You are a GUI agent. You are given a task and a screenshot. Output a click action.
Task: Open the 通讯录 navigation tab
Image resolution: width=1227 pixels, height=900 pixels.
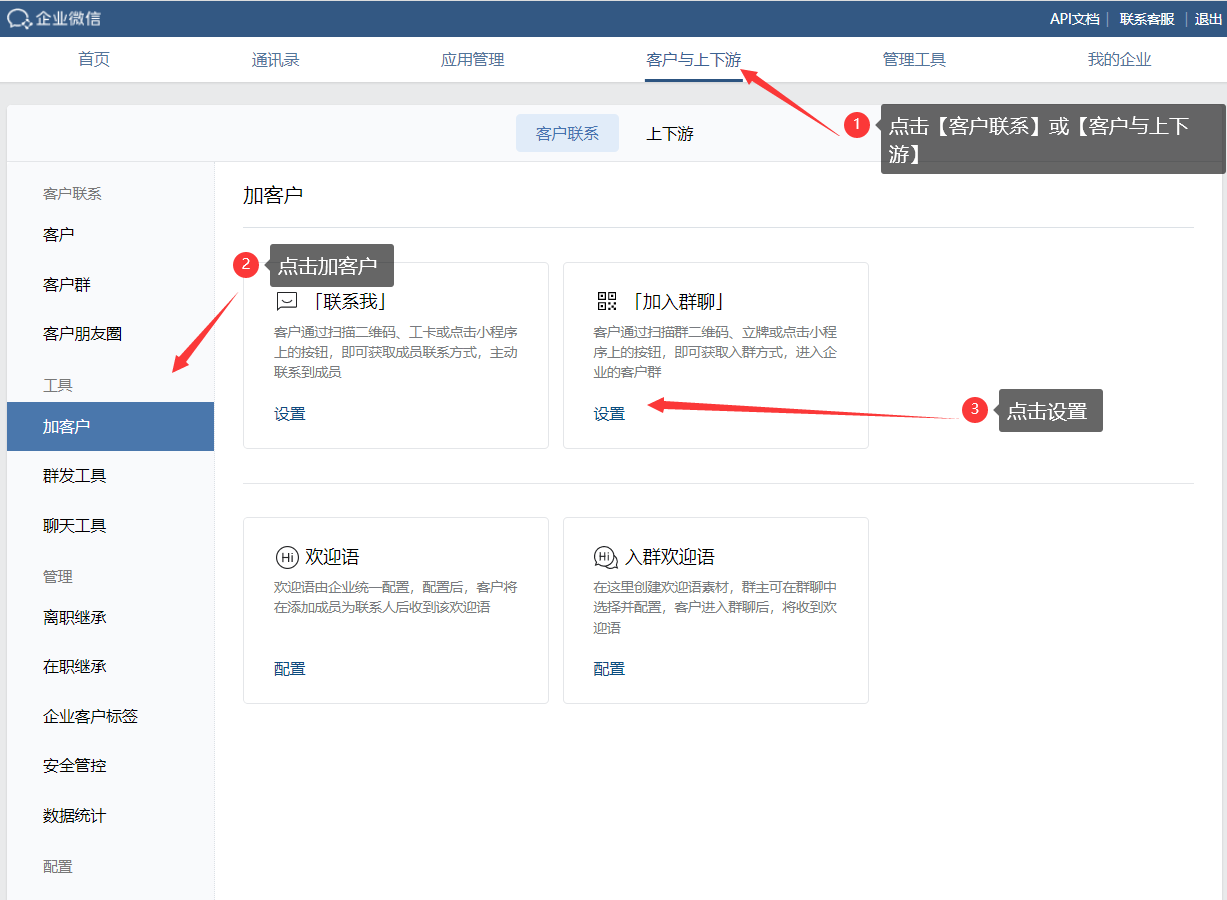(x=276, y=60)
